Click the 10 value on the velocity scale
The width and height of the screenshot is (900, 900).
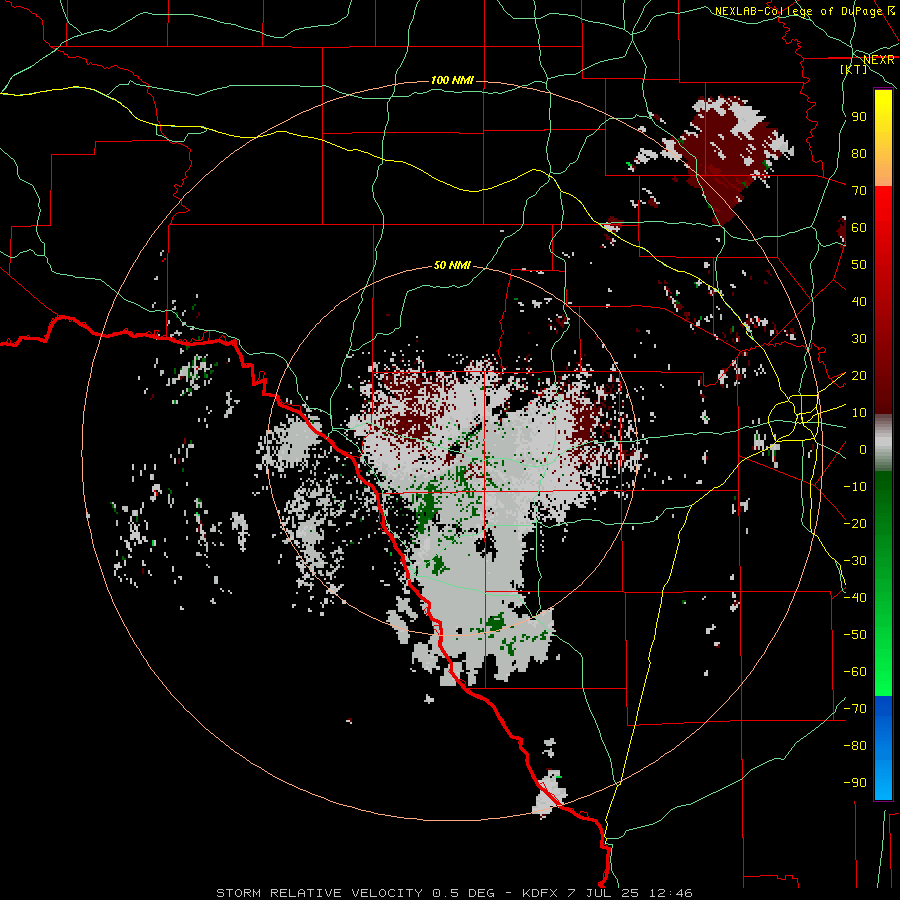pyautogui.click(x=859, y=413)
